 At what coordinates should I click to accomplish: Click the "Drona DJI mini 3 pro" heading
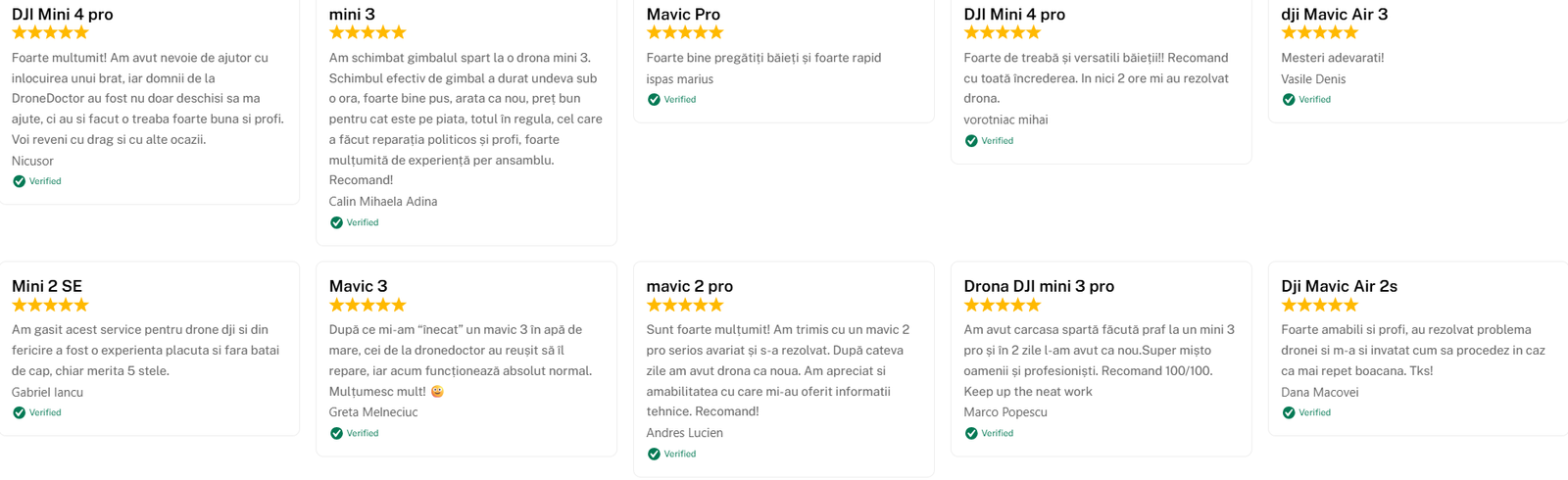pyautogui.click(x=1038, y=286)
